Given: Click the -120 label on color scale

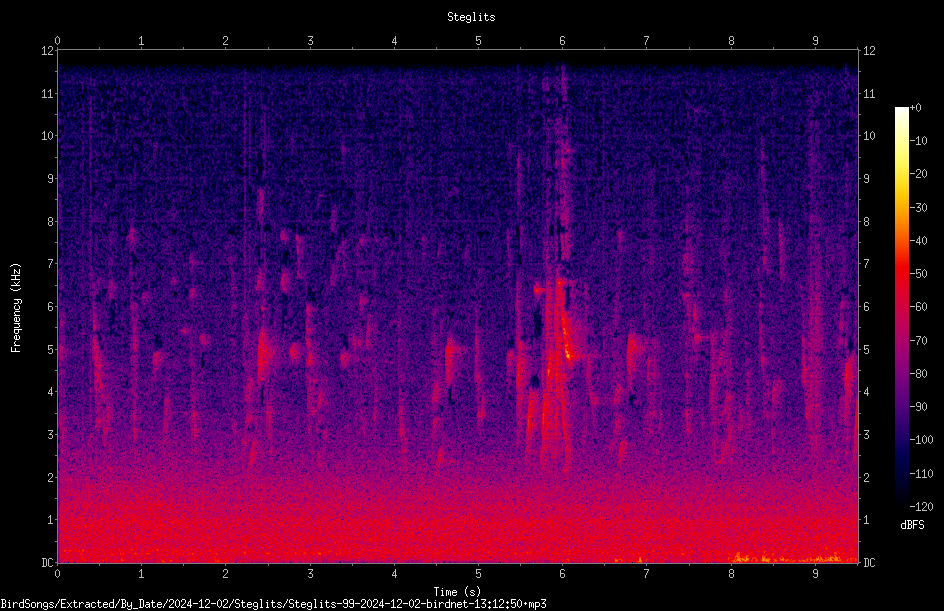Looking at the screenshot, I should (921, 506).
